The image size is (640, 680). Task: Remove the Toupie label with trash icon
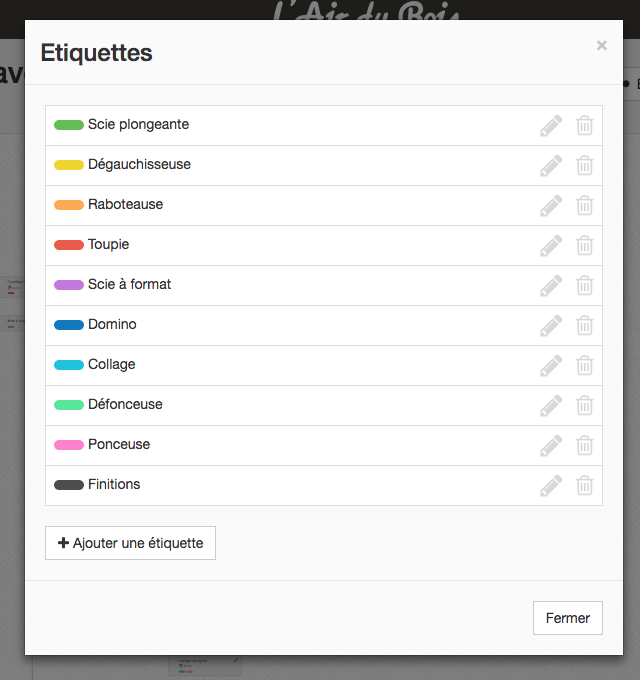point(585,245)
